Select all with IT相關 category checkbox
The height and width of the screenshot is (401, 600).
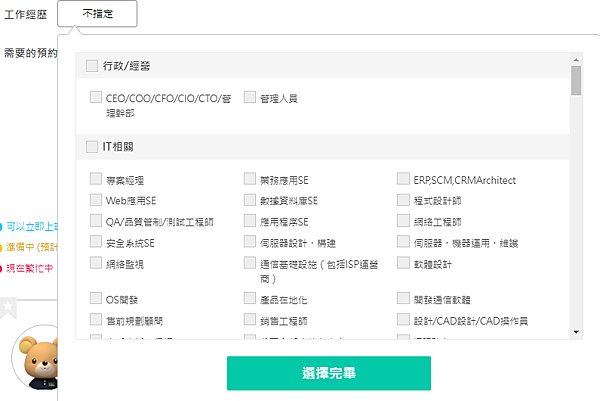click(92, 146)
